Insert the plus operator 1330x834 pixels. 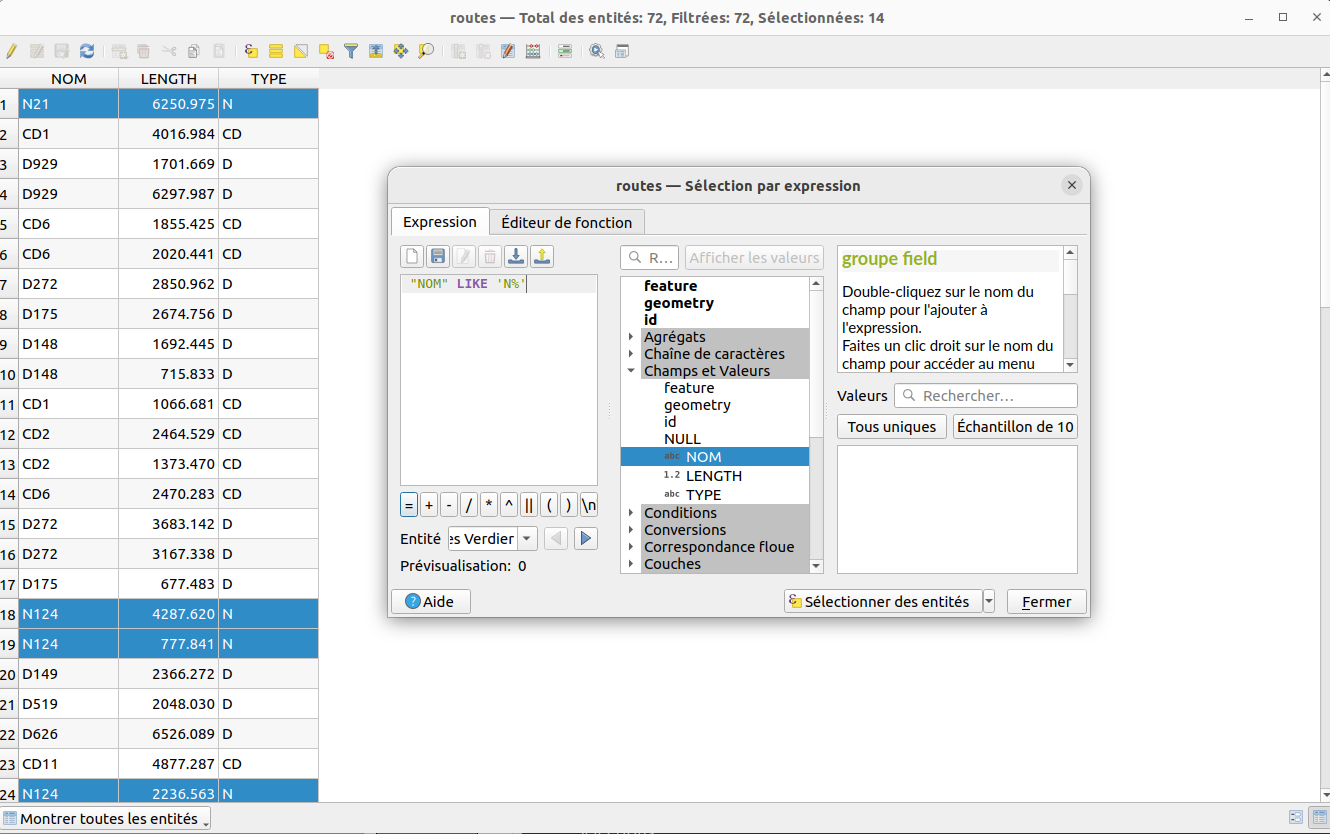(429, 505)
